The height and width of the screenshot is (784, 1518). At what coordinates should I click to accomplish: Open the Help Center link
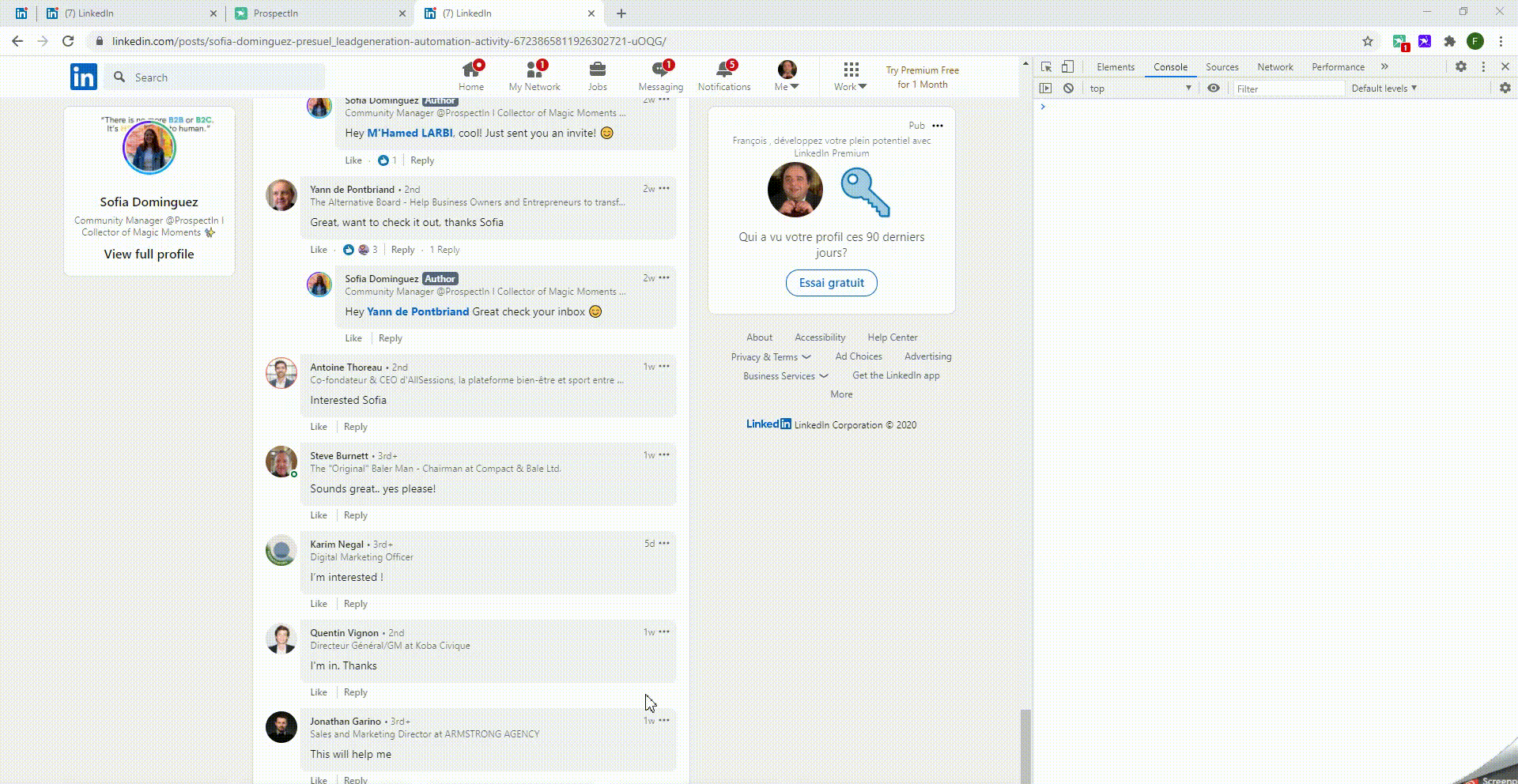point(893,337)
